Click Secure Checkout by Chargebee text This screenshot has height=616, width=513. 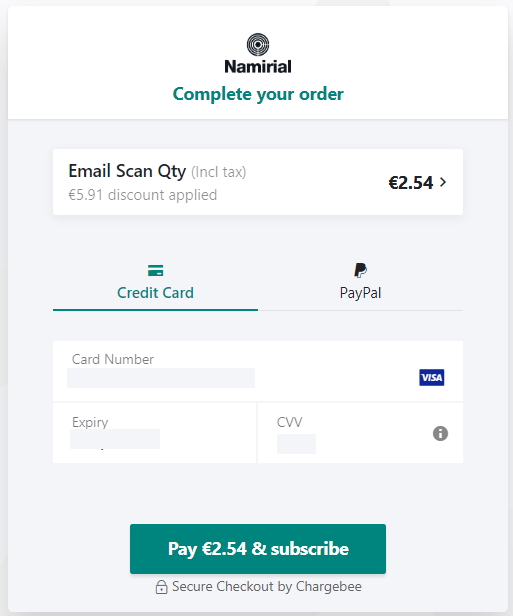(x=267, y=586)
